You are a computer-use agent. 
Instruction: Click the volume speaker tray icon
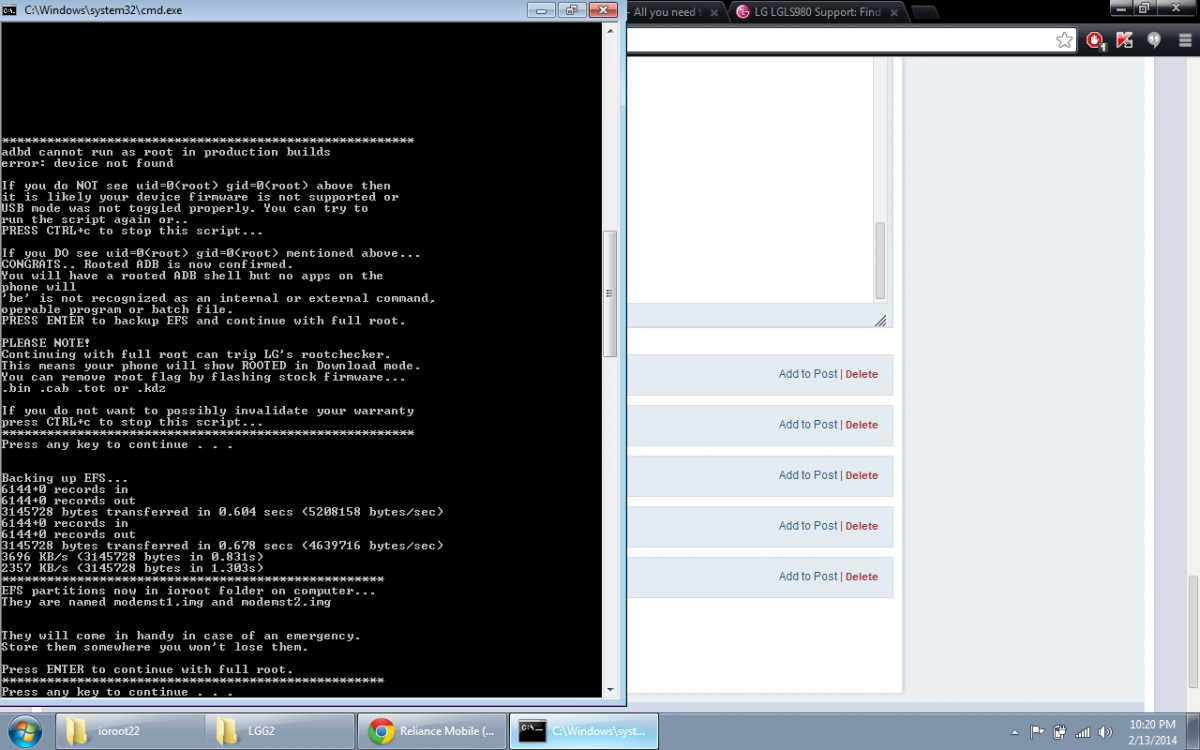click(x=1105, y=732)
